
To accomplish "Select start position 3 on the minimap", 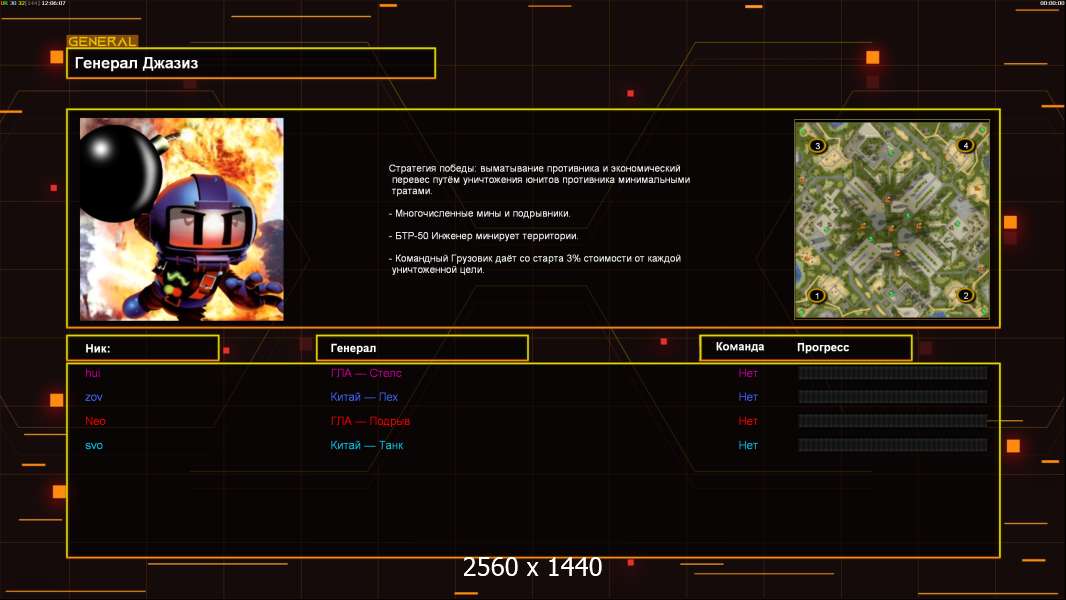I will pos(817,146).
